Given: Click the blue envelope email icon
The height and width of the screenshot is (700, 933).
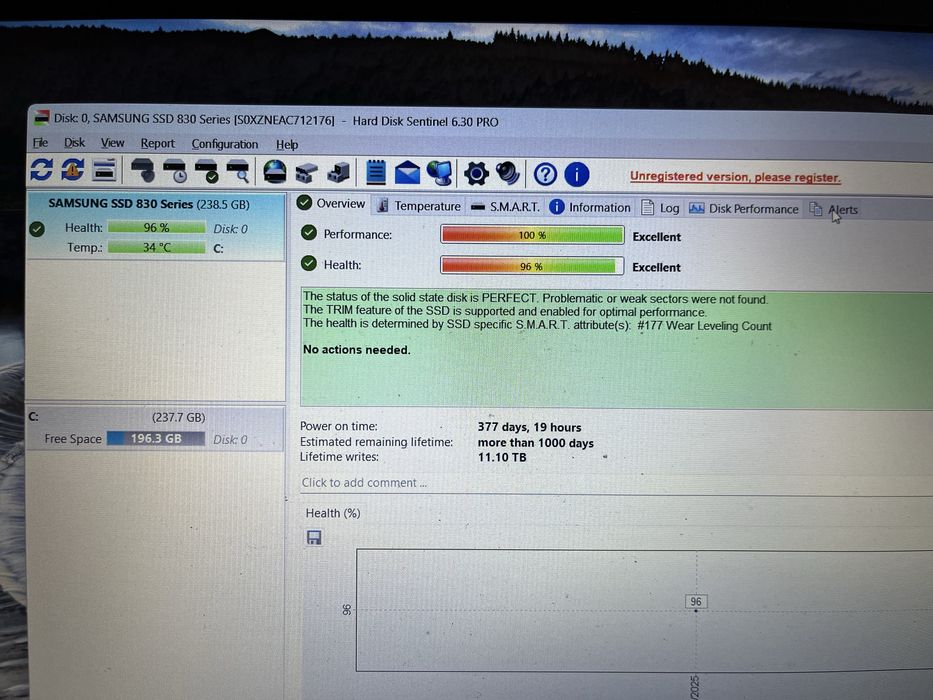Looking at the screenshot, I should (407, 173).
